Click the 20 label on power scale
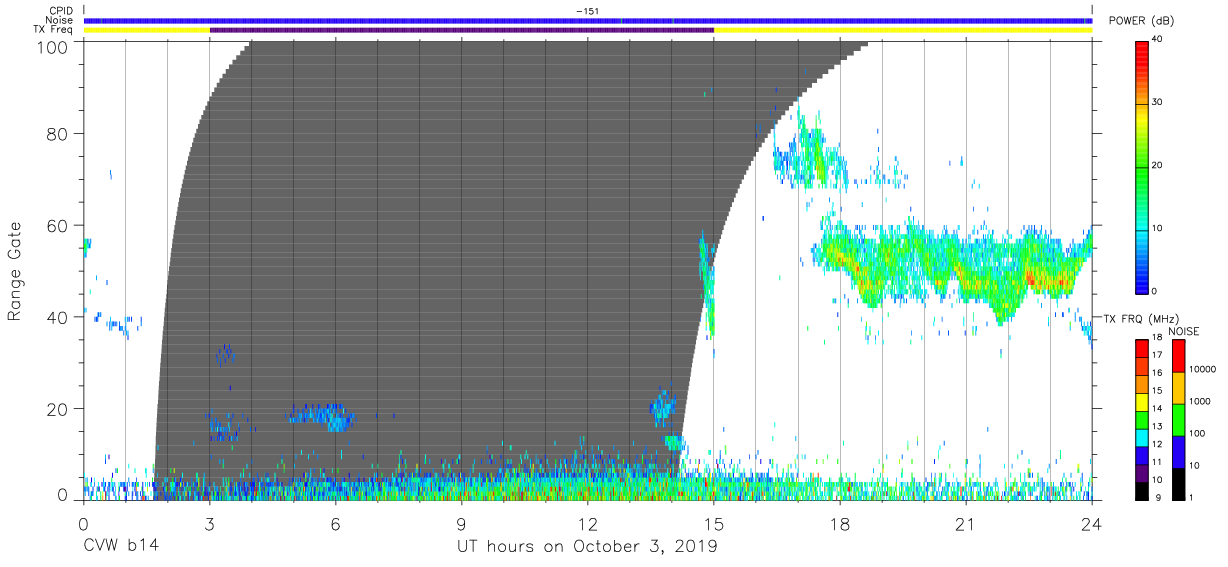The image size is (1228, 567). click(1156, 165)
